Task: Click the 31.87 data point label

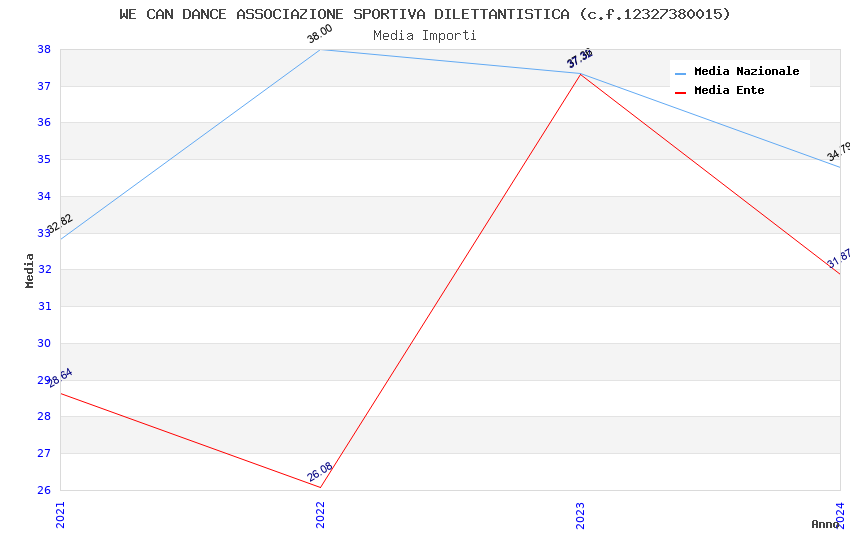Action: [x=839, y=258]
